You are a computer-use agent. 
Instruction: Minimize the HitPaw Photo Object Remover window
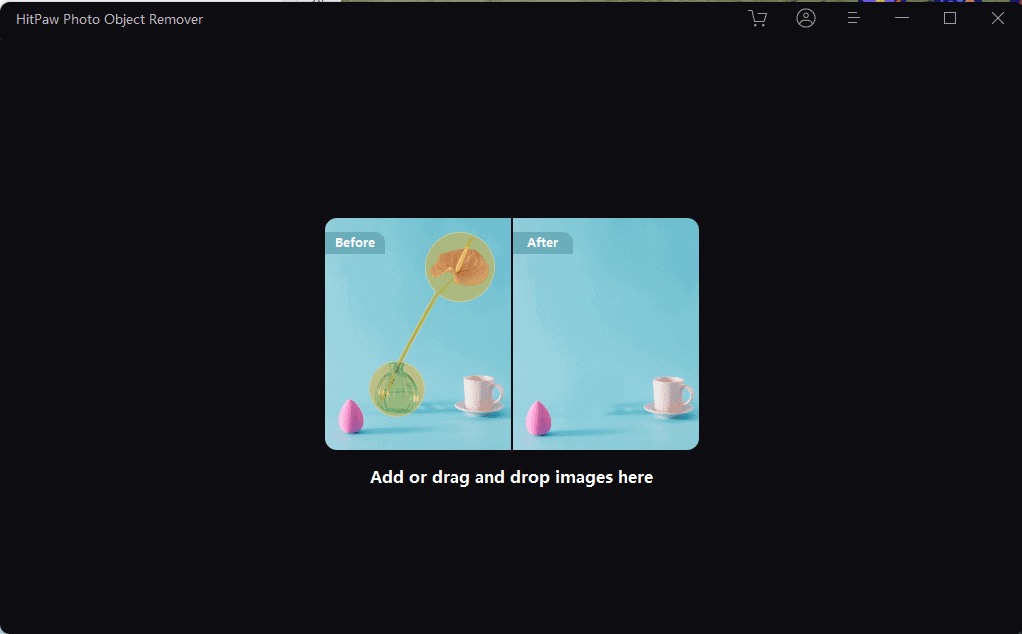pos(902,18)
